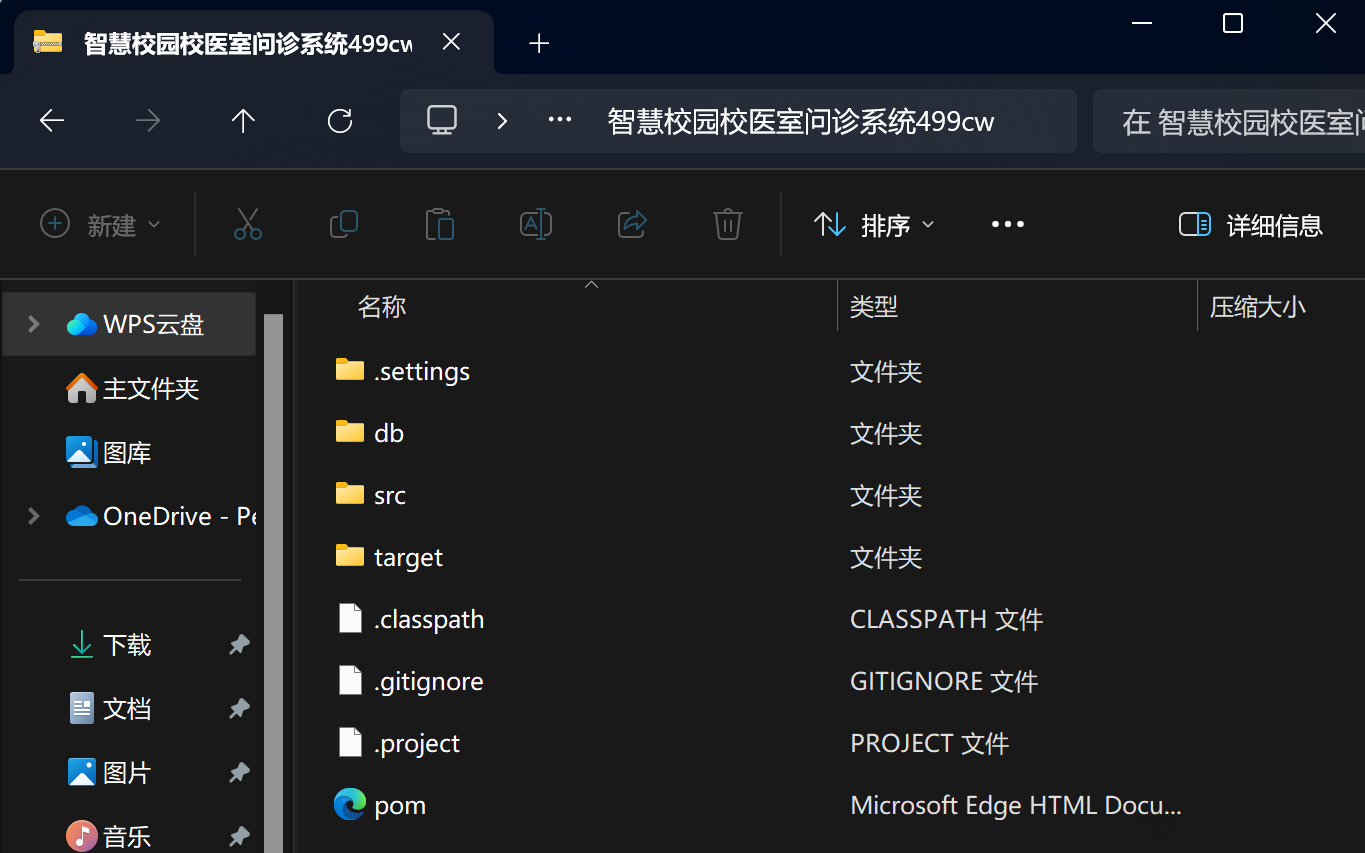Refresh the current folder view

tap(340, 122)
